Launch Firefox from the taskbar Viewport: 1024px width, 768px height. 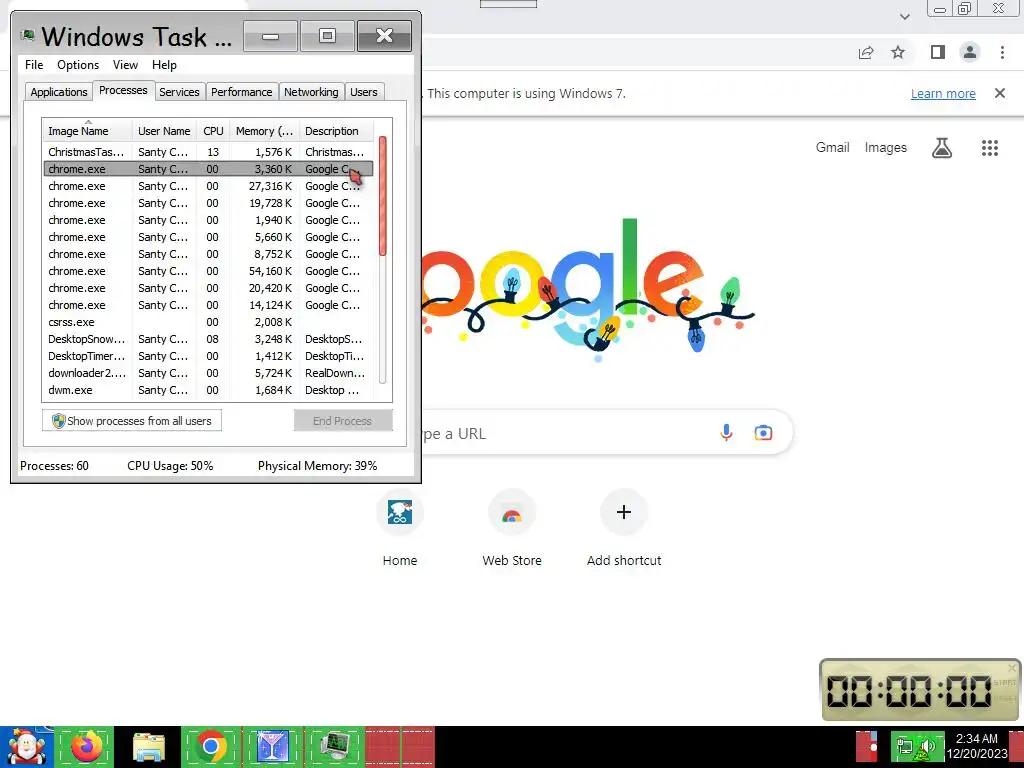pyautogui.click(x=87, y=746)
